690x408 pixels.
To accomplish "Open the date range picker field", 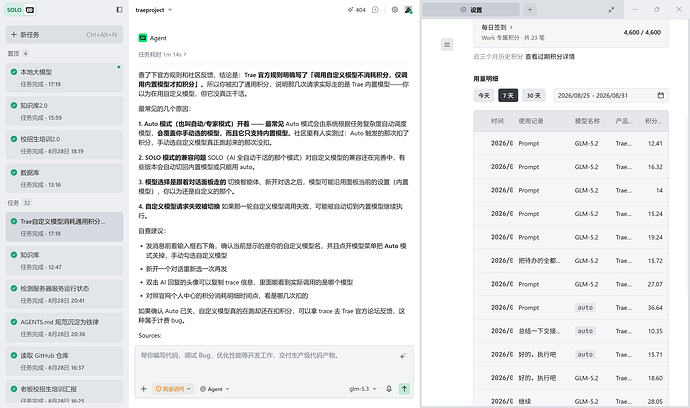I will click(611, 96).
